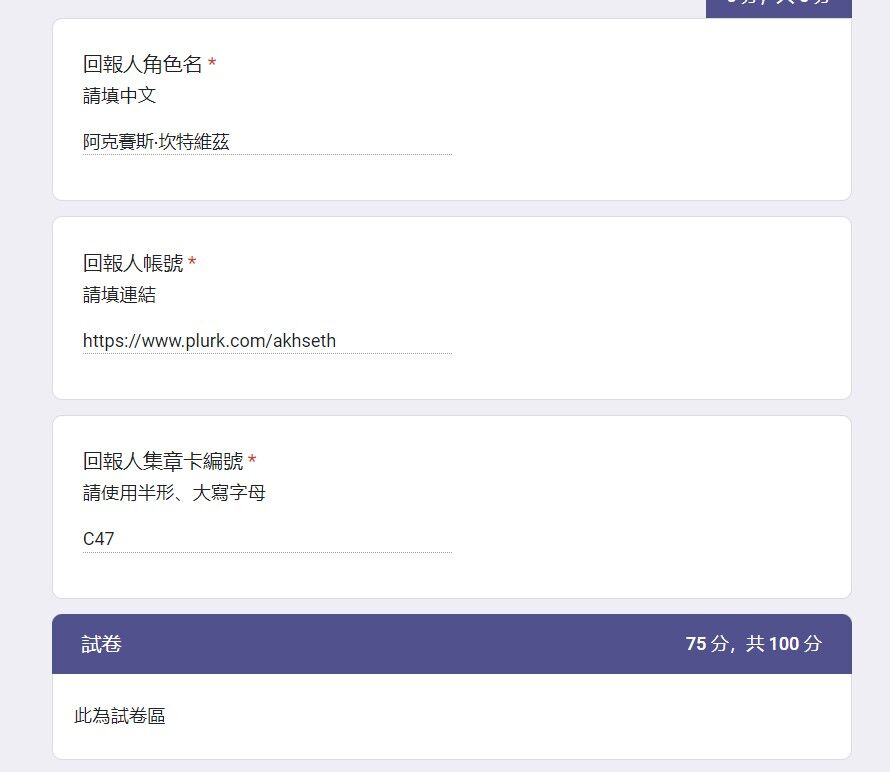Click the akhseth username in the URL
This screenshot has width=890, height=772.
pos(304,341)
